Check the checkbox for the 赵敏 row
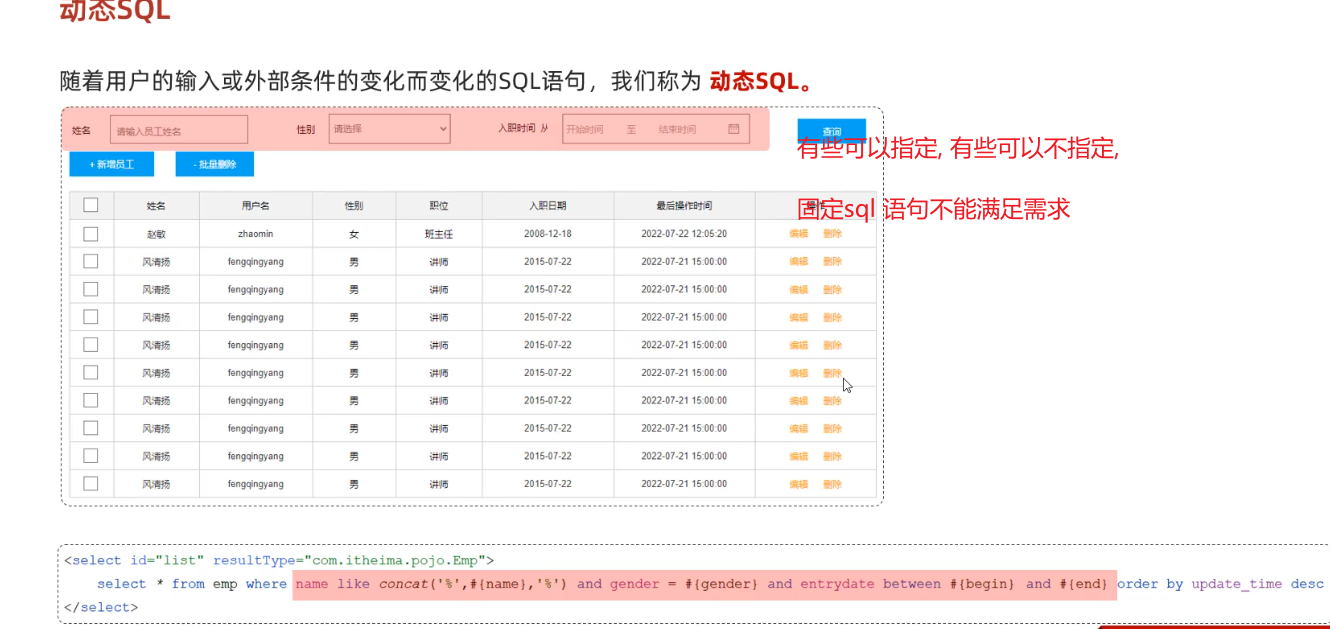 click(91, 234)
